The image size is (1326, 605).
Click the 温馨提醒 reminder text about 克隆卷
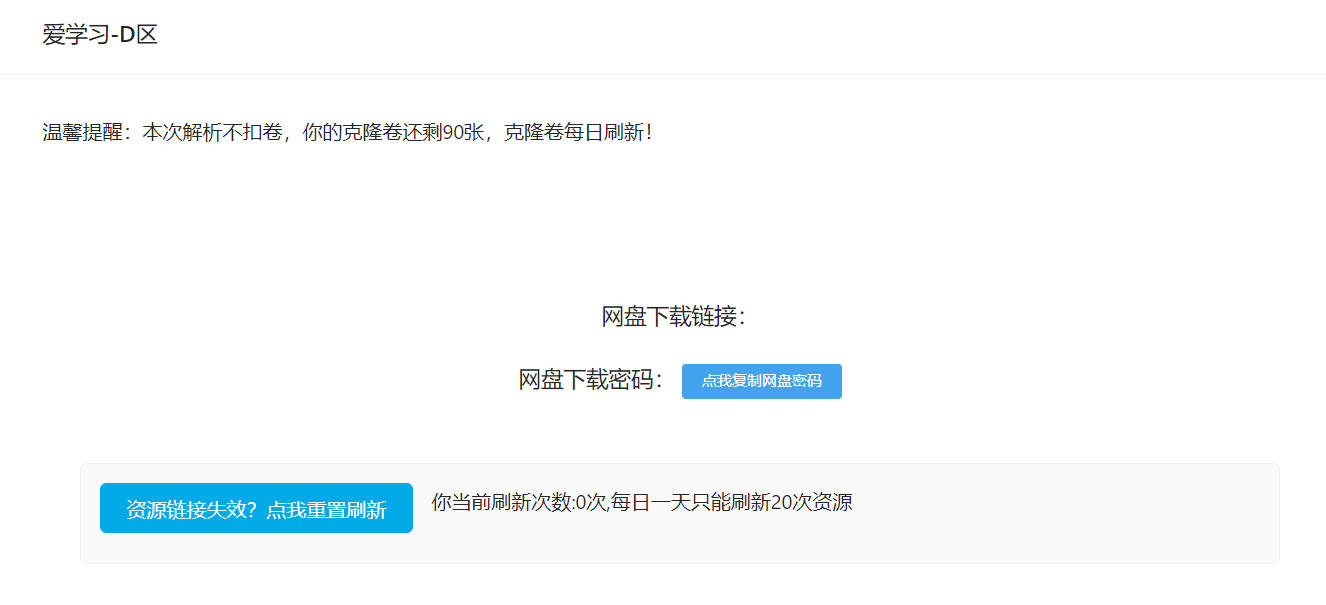click(348, 132)
